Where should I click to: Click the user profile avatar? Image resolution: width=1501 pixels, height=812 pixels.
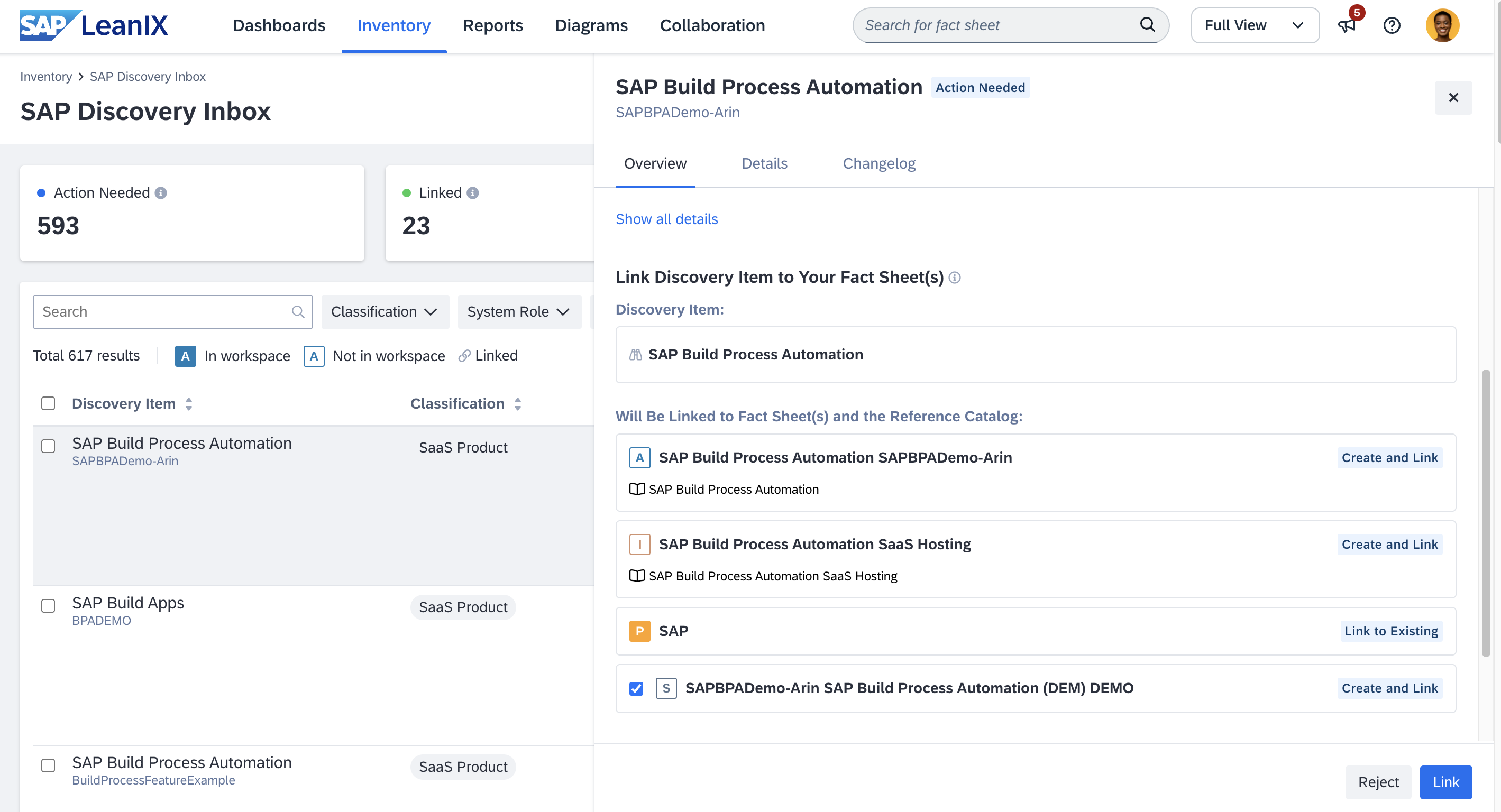coord(1442,25)
